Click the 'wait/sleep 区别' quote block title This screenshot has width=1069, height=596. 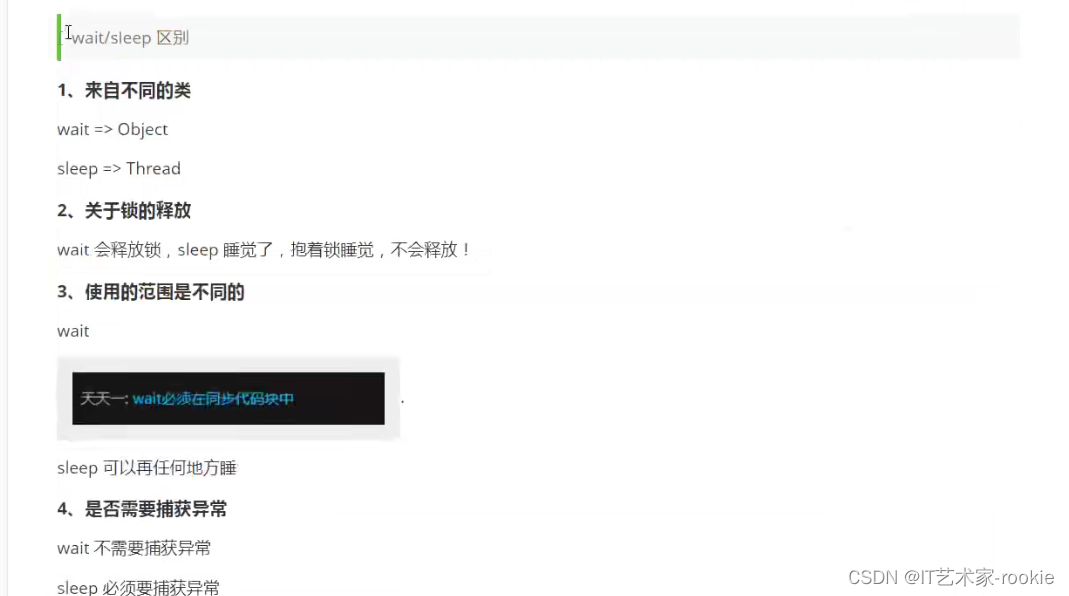[130, 38]
